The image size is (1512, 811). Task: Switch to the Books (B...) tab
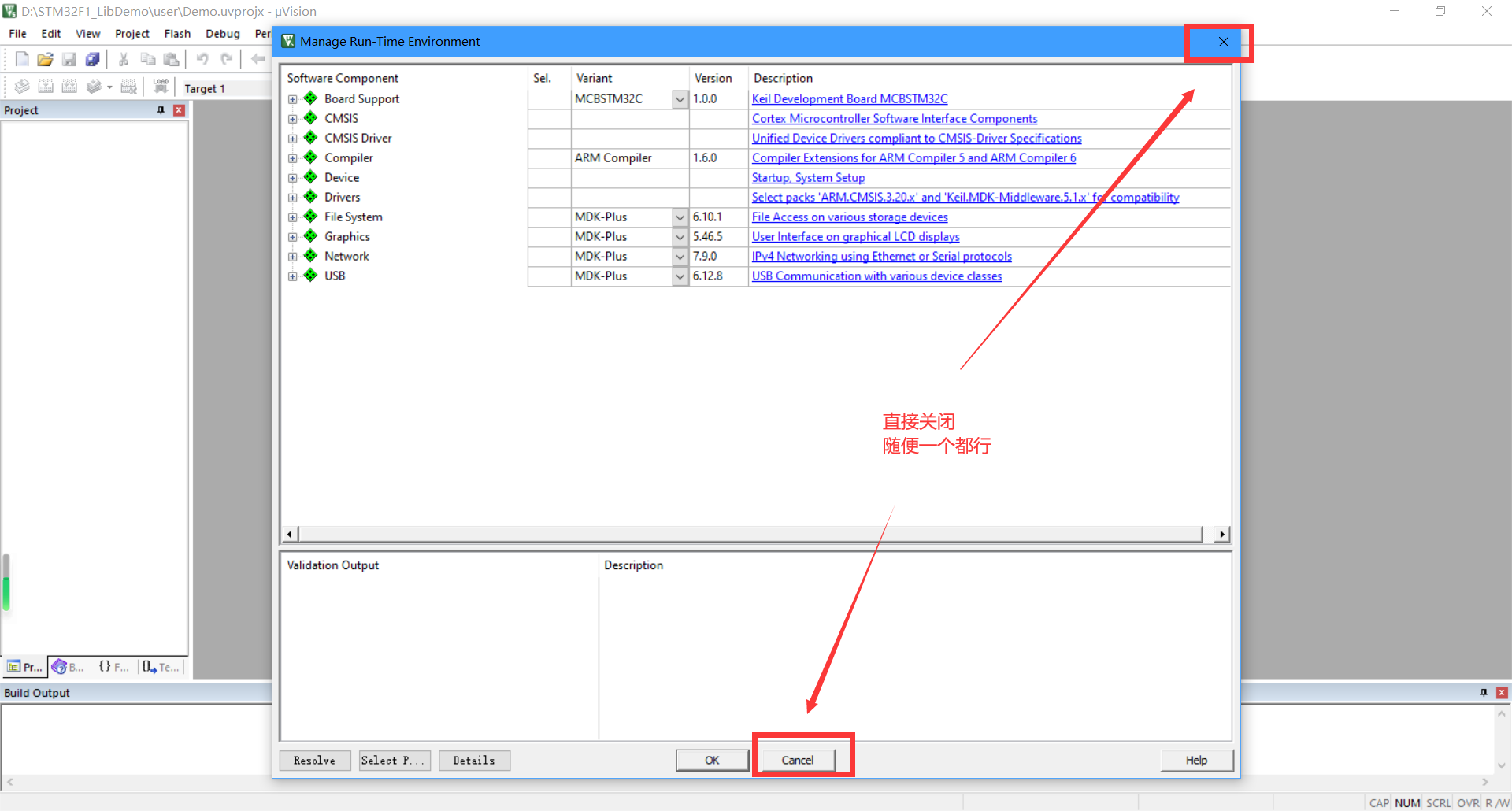pyautogui.click(x=69, y=667)
